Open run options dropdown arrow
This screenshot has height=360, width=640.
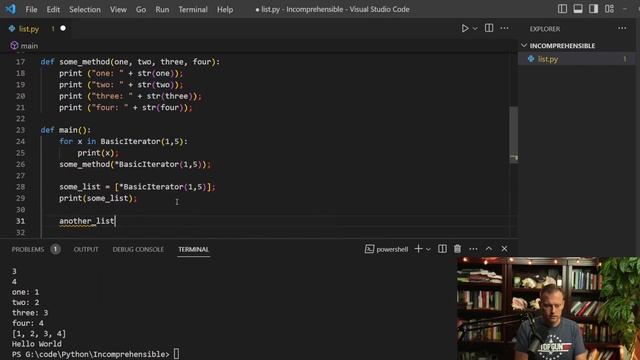pos(475,29)
